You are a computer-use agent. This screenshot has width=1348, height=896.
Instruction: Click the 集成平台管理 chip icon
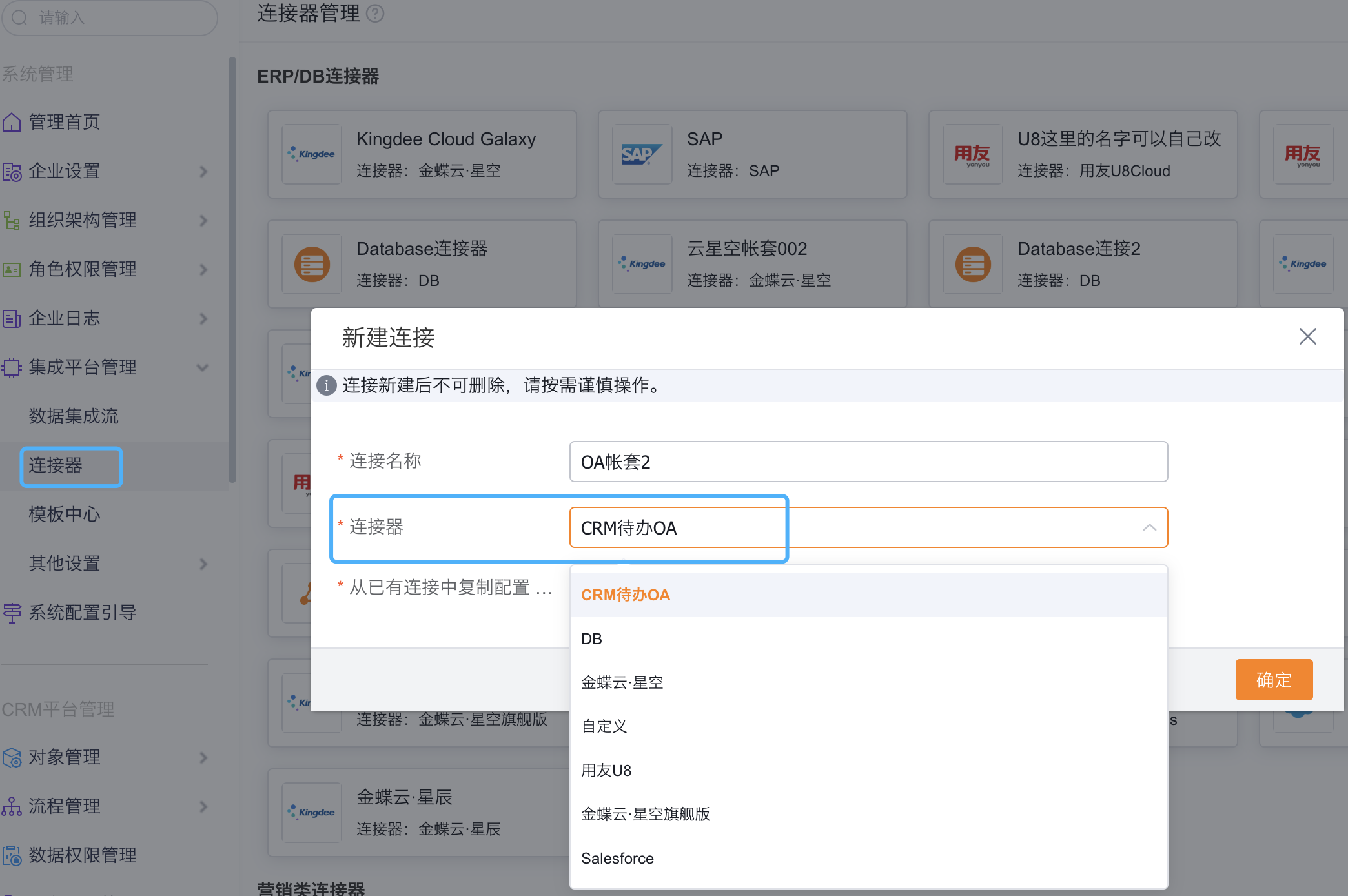pyautogui.click(x=12, y=367)
